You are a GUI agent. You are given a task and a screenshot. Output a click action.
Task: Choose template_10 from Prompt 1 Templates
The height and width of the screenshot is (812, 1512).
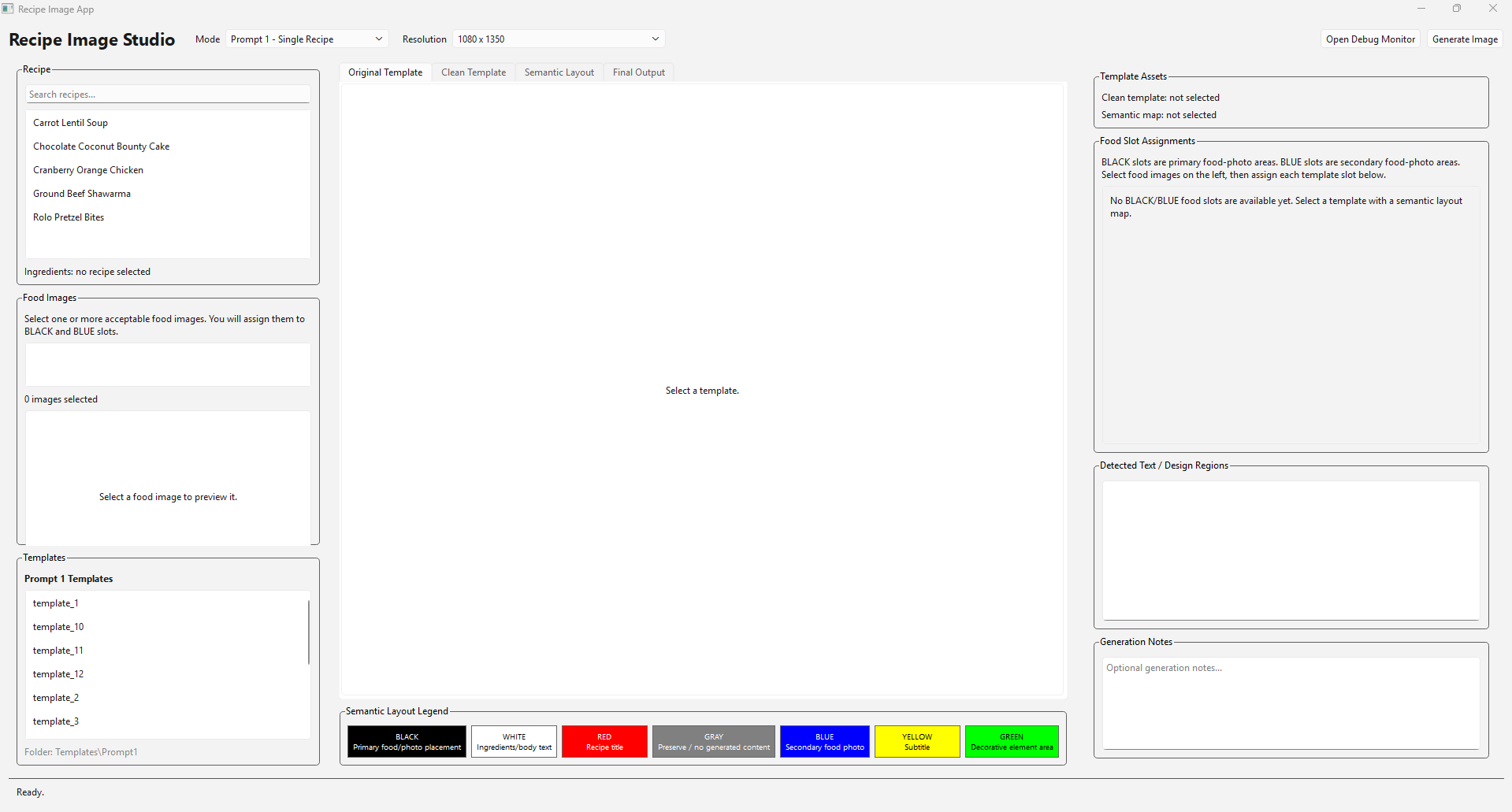[x=166, y=627]
